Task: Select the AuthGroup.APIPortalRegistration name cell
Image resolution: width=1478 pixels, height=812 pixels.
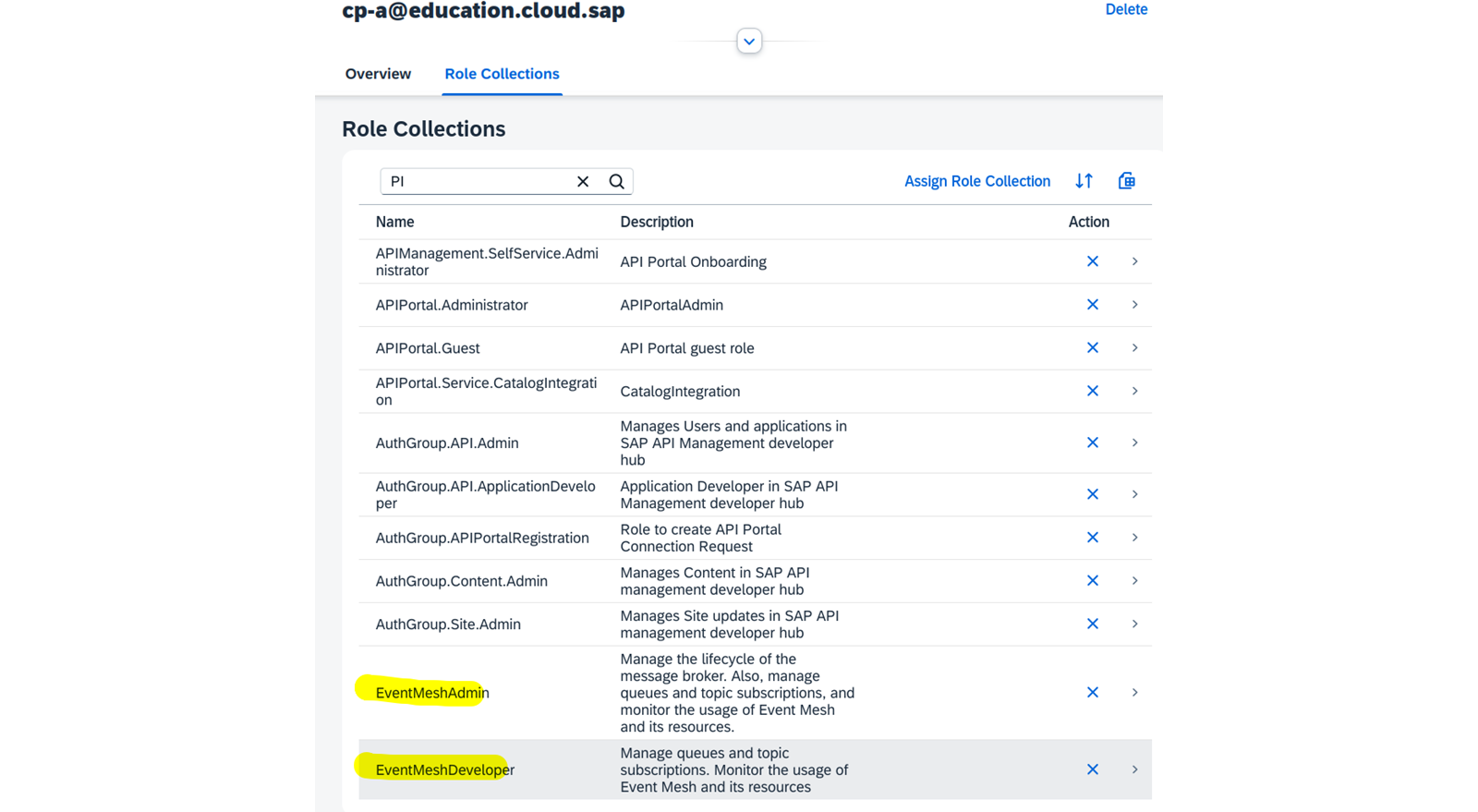Action: (x=482, y=538)
